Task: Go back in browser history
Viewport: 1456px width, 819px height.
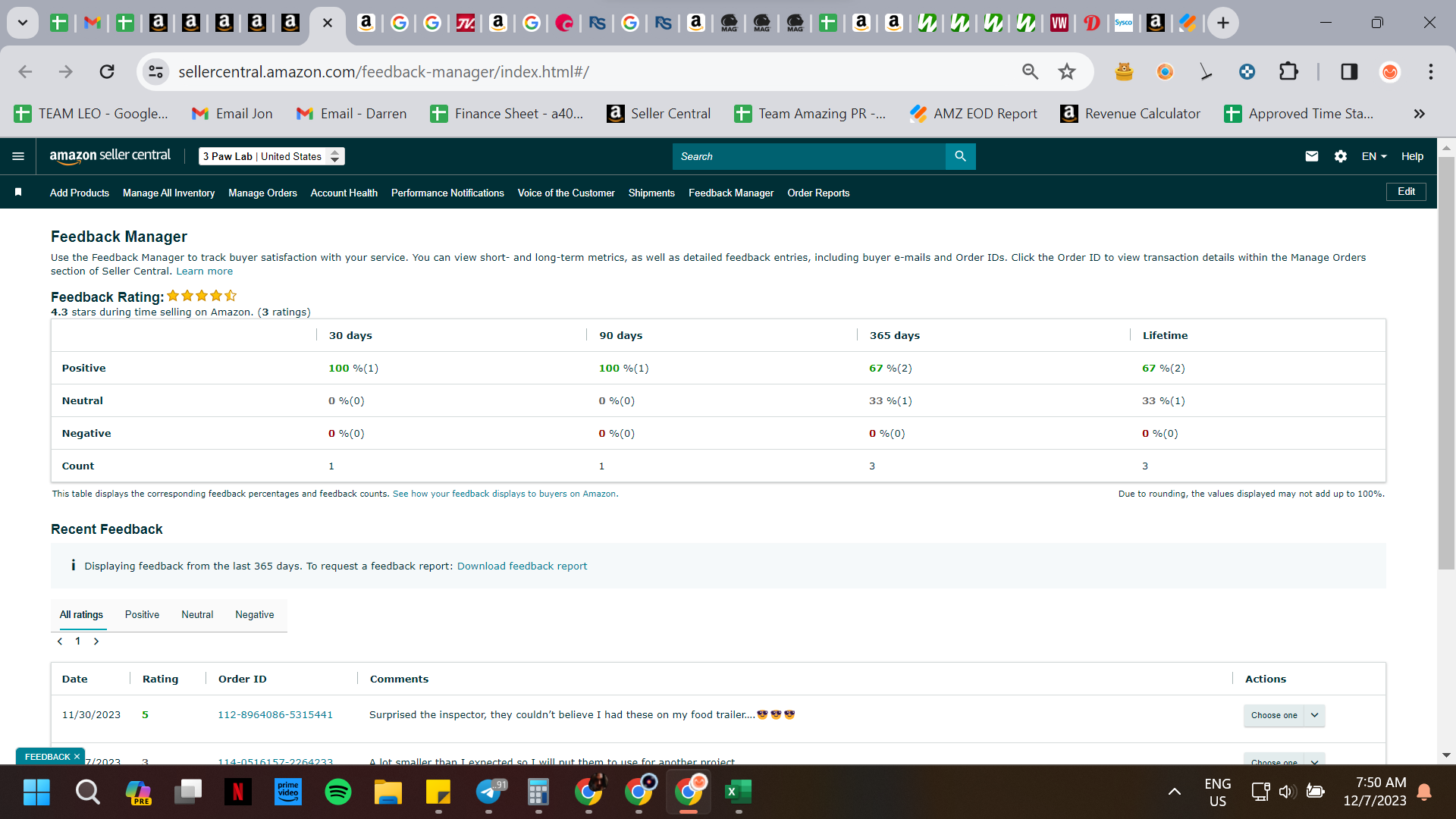Action: click(x=25, y=71)
